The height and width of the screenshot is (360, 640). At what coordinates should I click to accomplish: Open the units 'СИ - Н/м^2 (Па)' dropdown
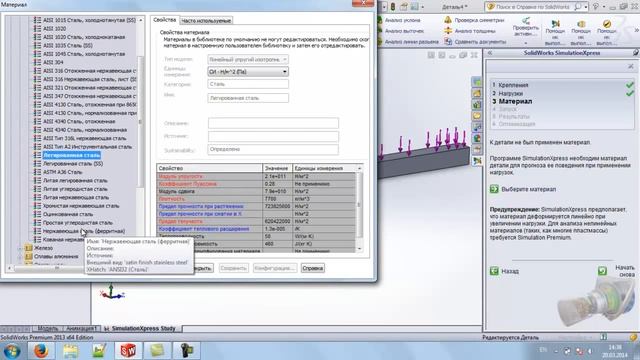[x=248, y=71]
